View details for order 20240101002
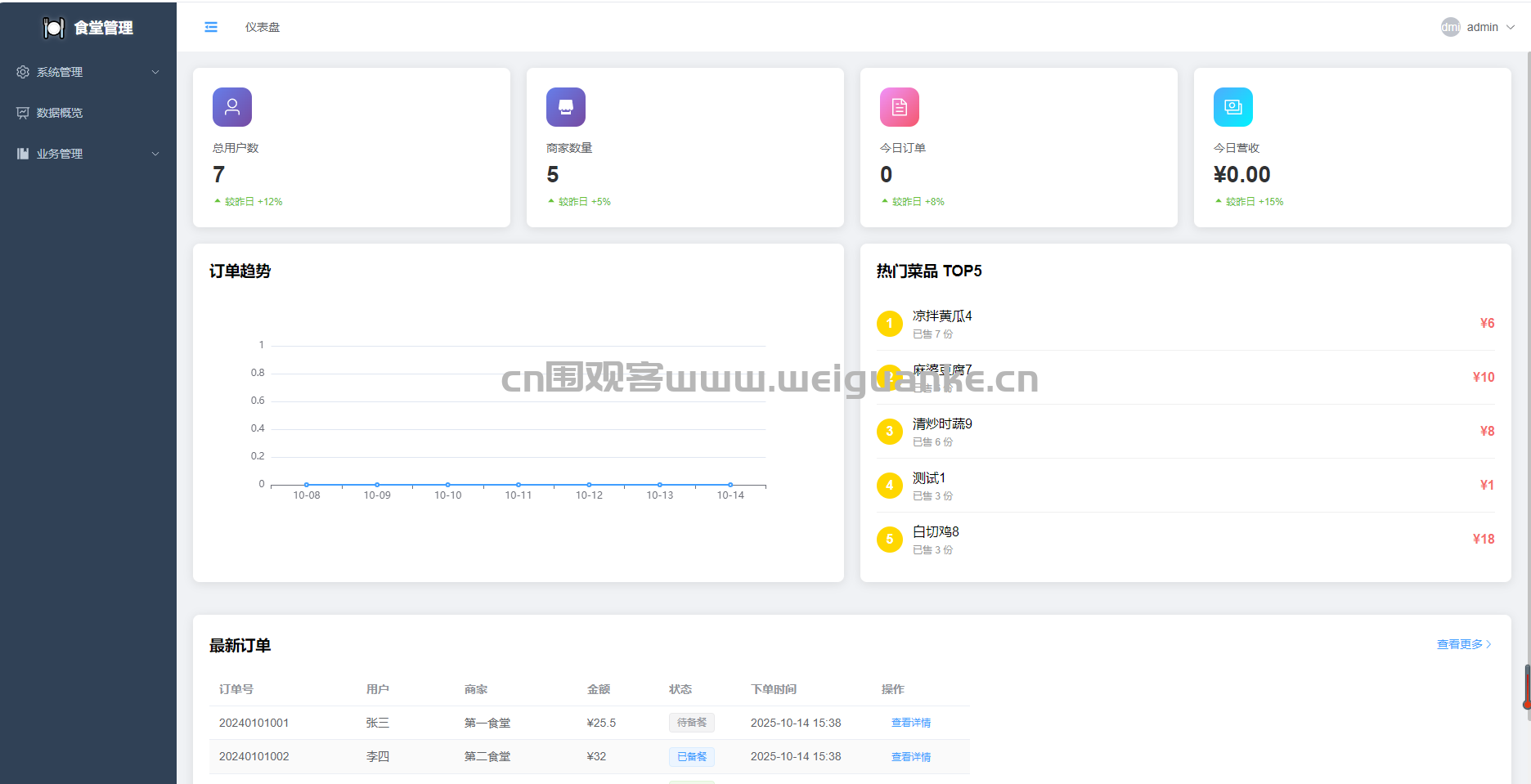 (x=910, y=757)
